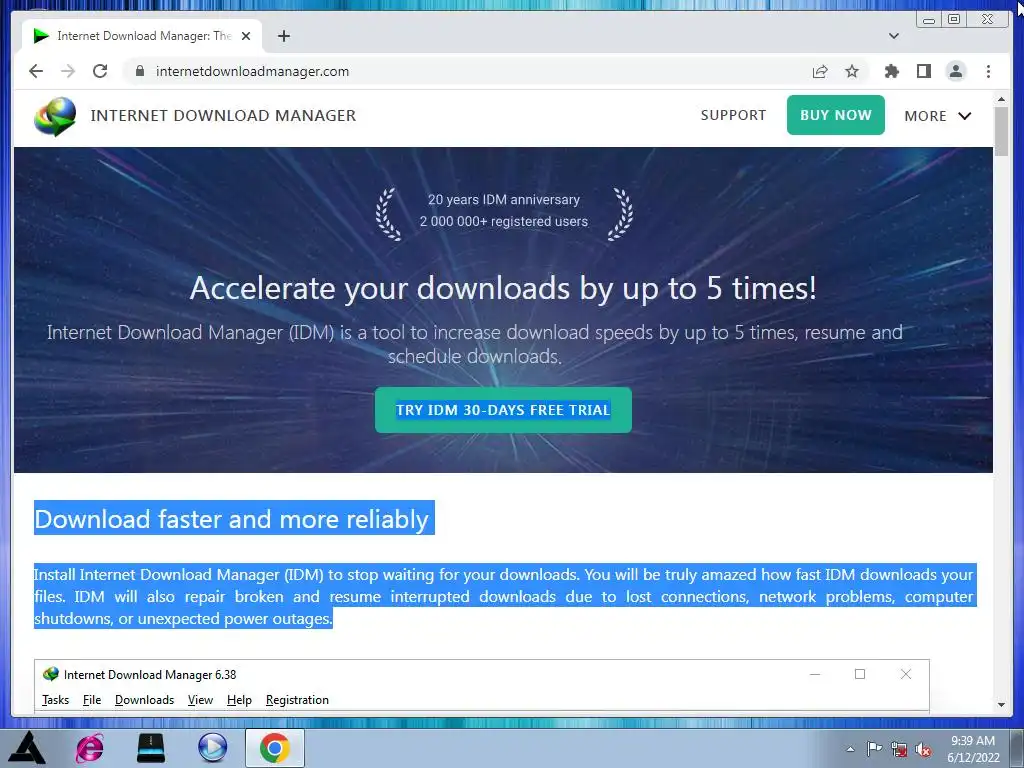Open View menu in the IDM screenshot
The width and height of the screenshot is (1024, 768).
(x=200, y=700)
